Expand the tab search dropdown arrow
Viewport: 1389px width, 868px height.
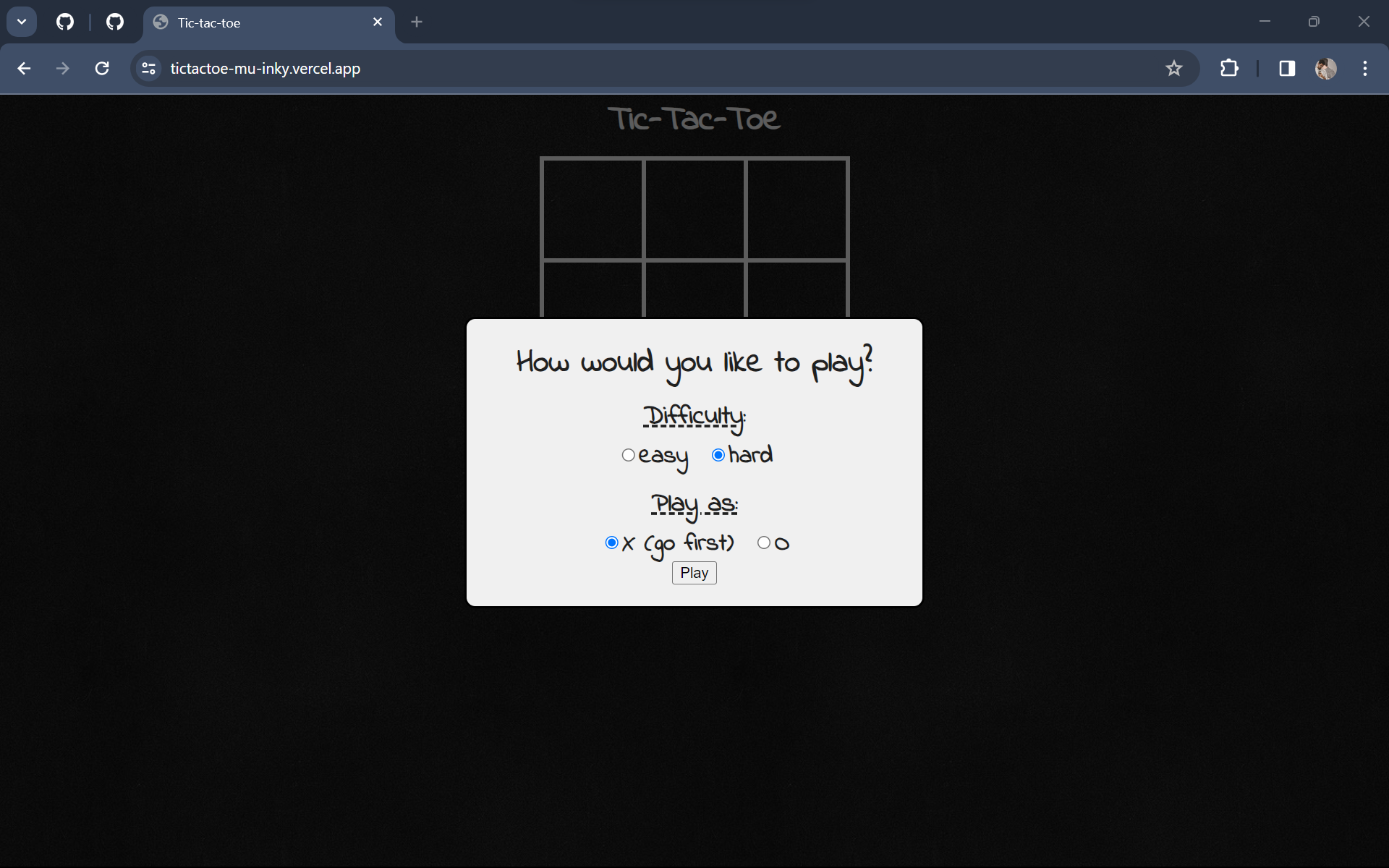point(22,22)
